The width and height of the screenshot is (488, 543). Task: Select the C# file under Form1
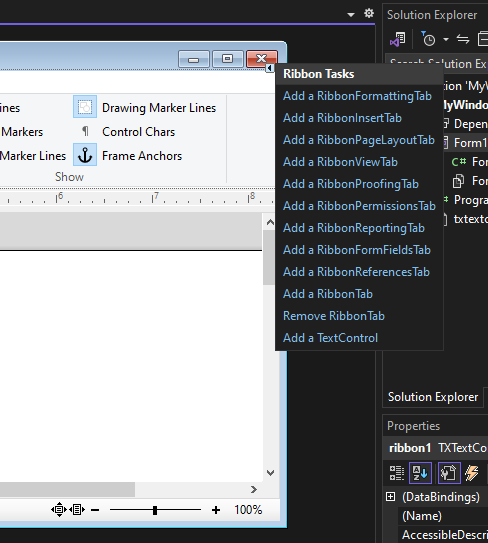tap(469, 162)
